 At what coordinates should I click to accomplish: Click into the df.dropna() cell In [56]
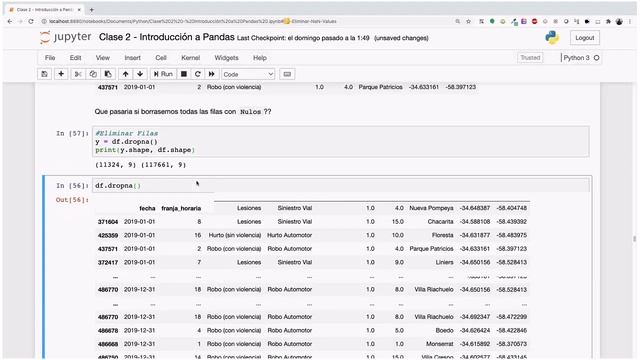(341, 185)
